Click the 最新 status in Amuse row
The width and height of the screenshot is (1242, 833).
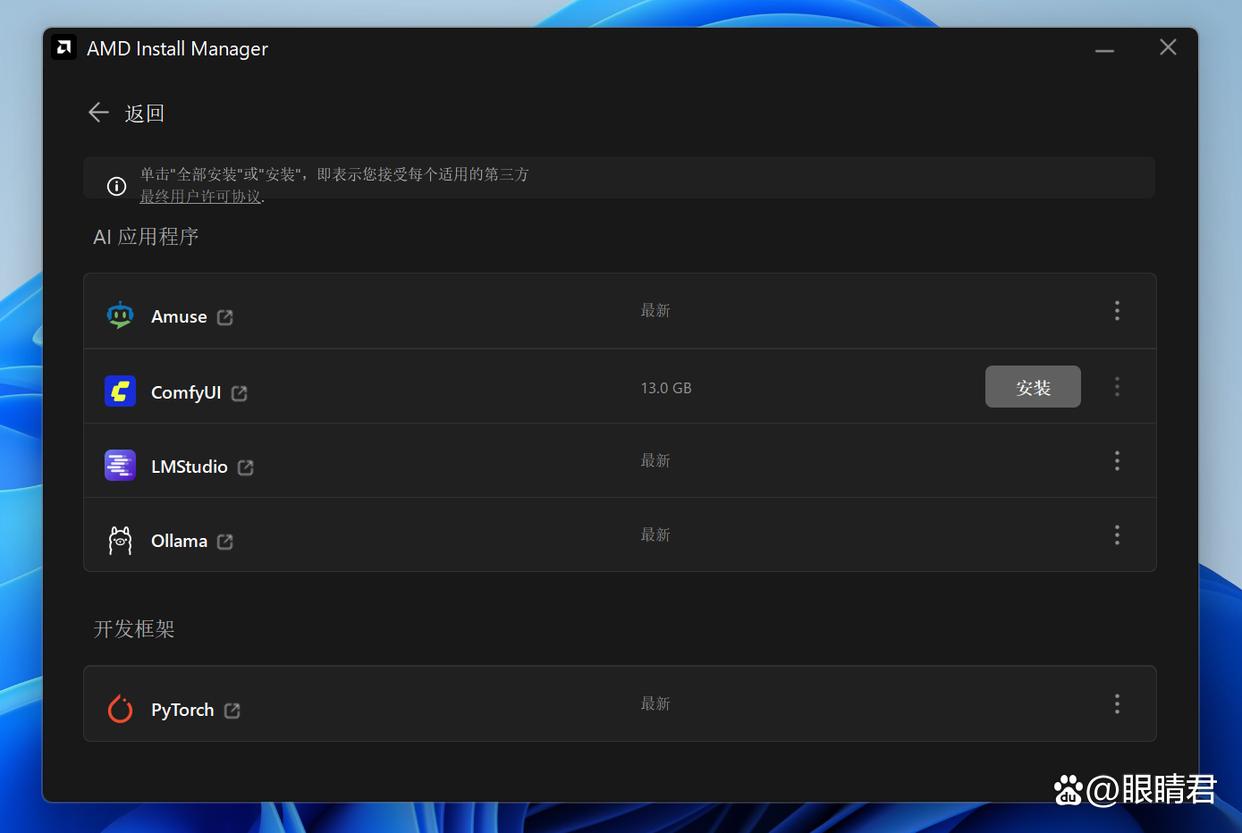pos(655,310)
